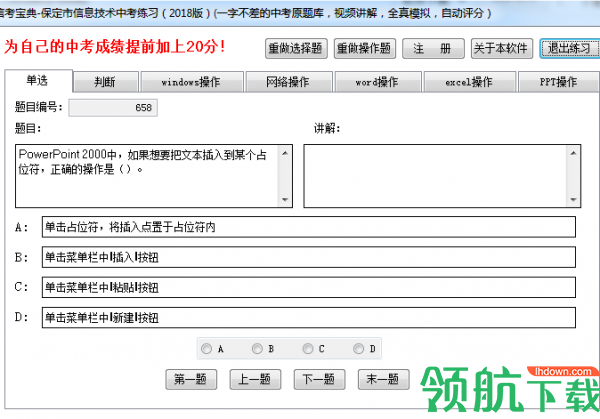Image resolution: width=600 pixels, height=419 pixels.
Task: Open the PPT操作 tab
Action: point(558,82)
